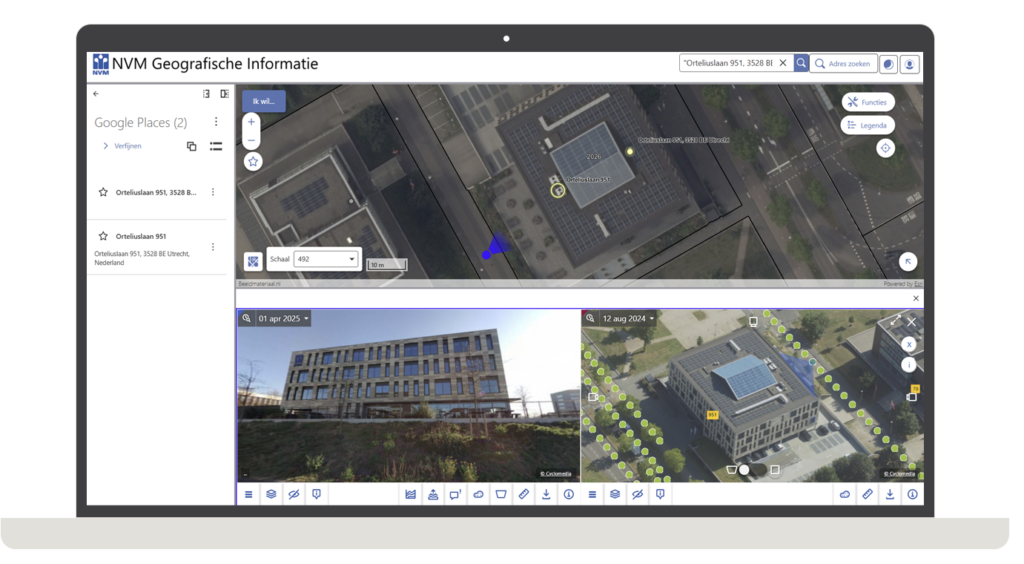Viewport: 1024px width, 564px height.
Task: Zoom out on the map
Action: (x=251, y=140)
